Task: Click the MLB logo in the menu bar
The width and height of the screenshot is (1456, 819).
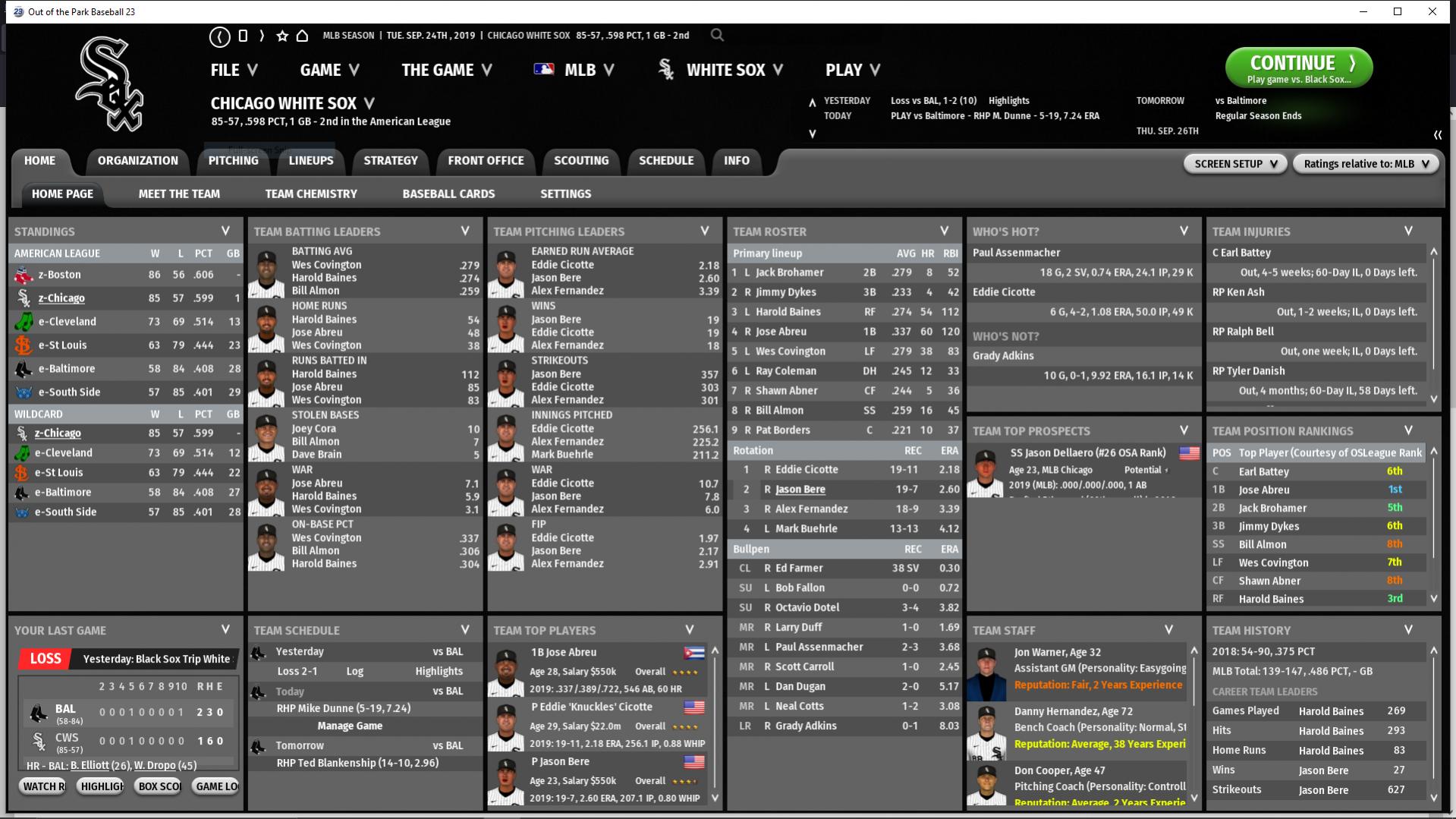Action: point(544,69)
